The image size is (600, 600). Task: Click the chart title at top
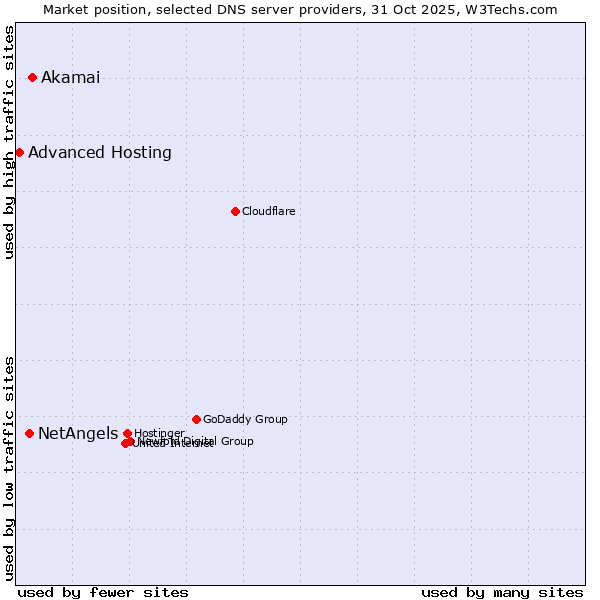pyautogui.click(x=300, y=9)
